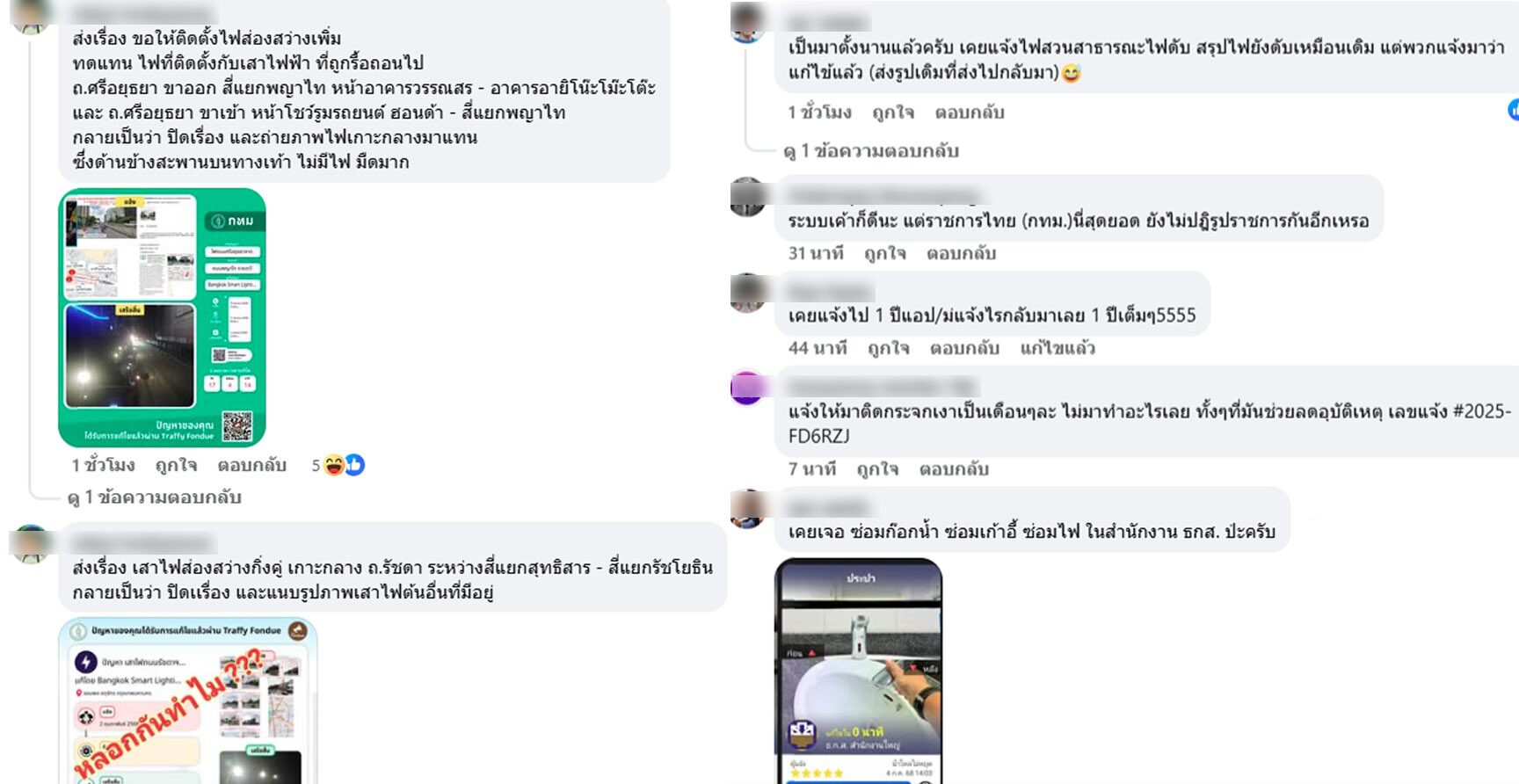Click avatar of the ธกส. faucet comment
The width and height of the screenshot is (1519, 784).
point(747,508)
